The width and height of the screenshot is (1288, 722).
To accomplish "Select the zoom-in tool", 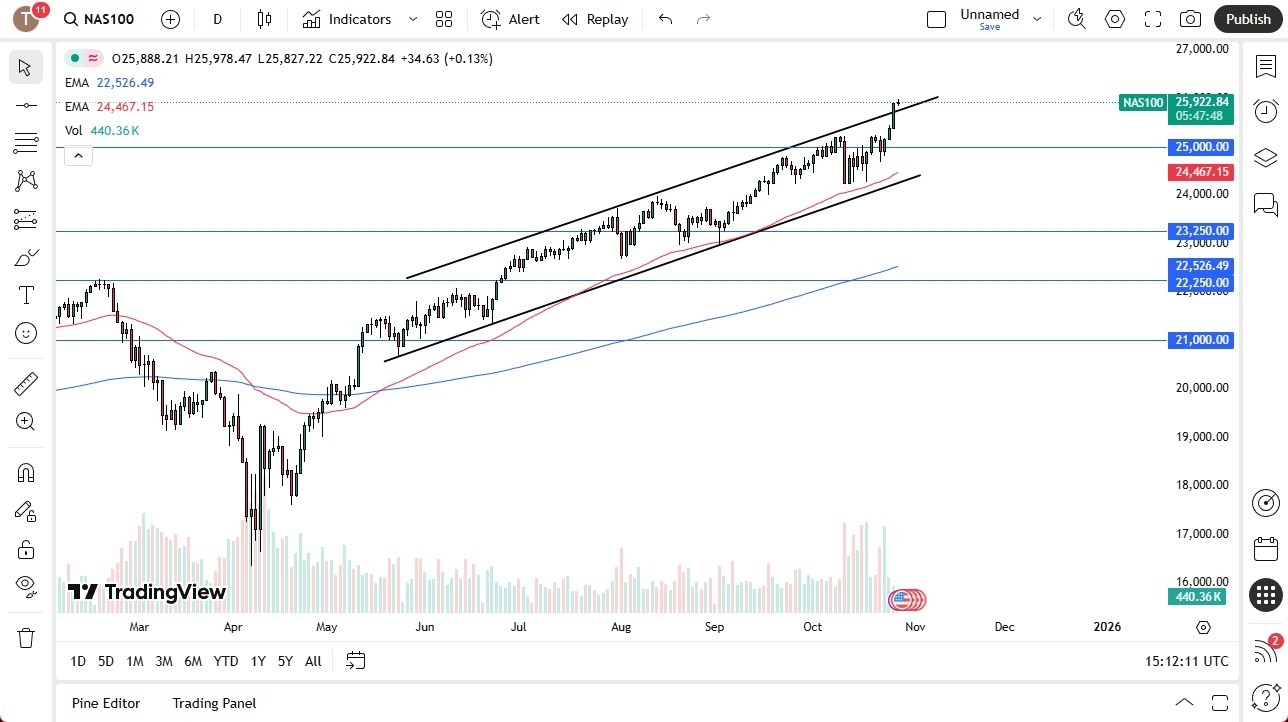I will [25, 421].
